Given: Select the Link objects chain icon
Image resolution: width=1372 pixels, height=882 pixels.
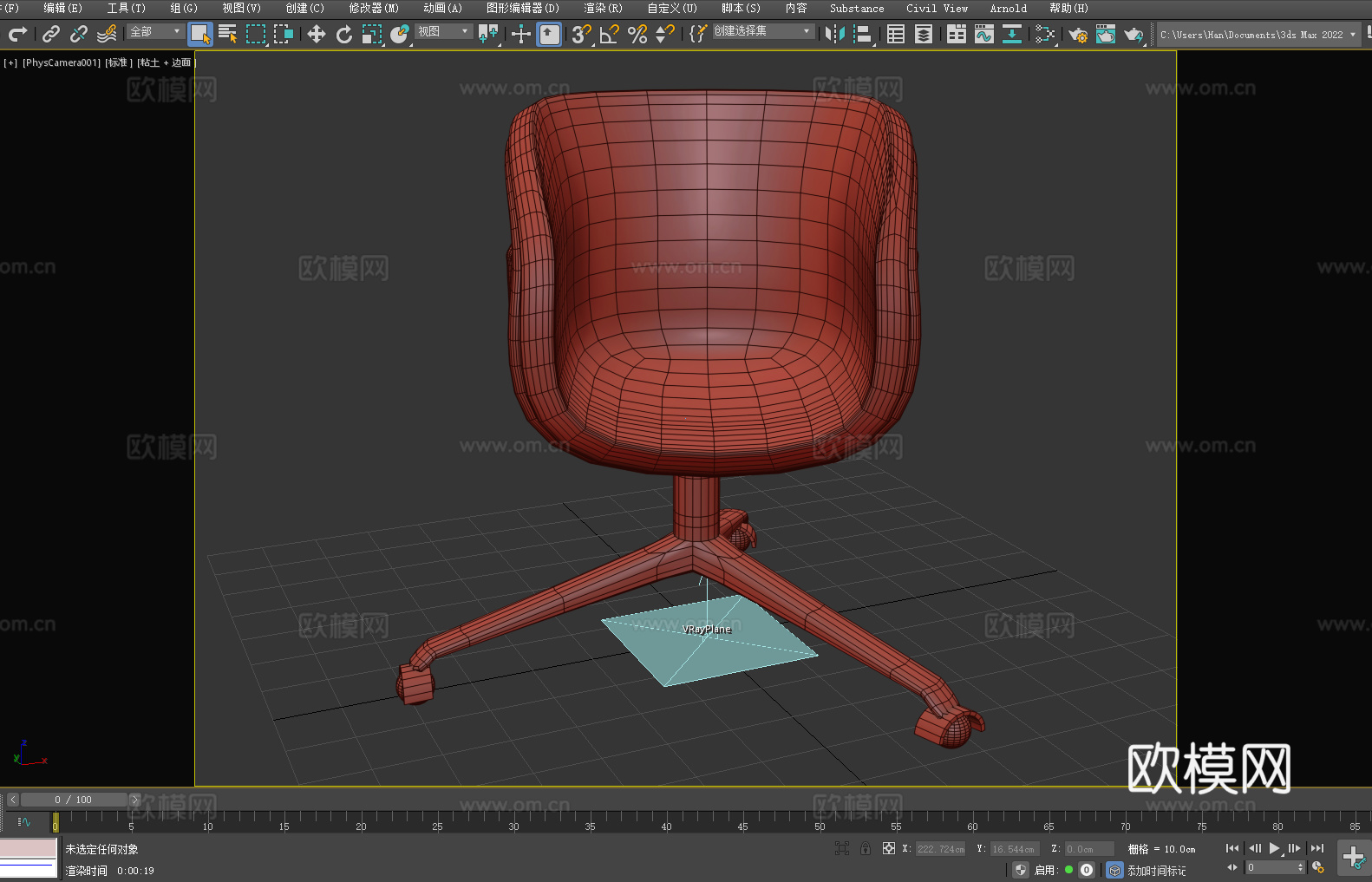Looking at the screenshot, I should pos(51,34).
